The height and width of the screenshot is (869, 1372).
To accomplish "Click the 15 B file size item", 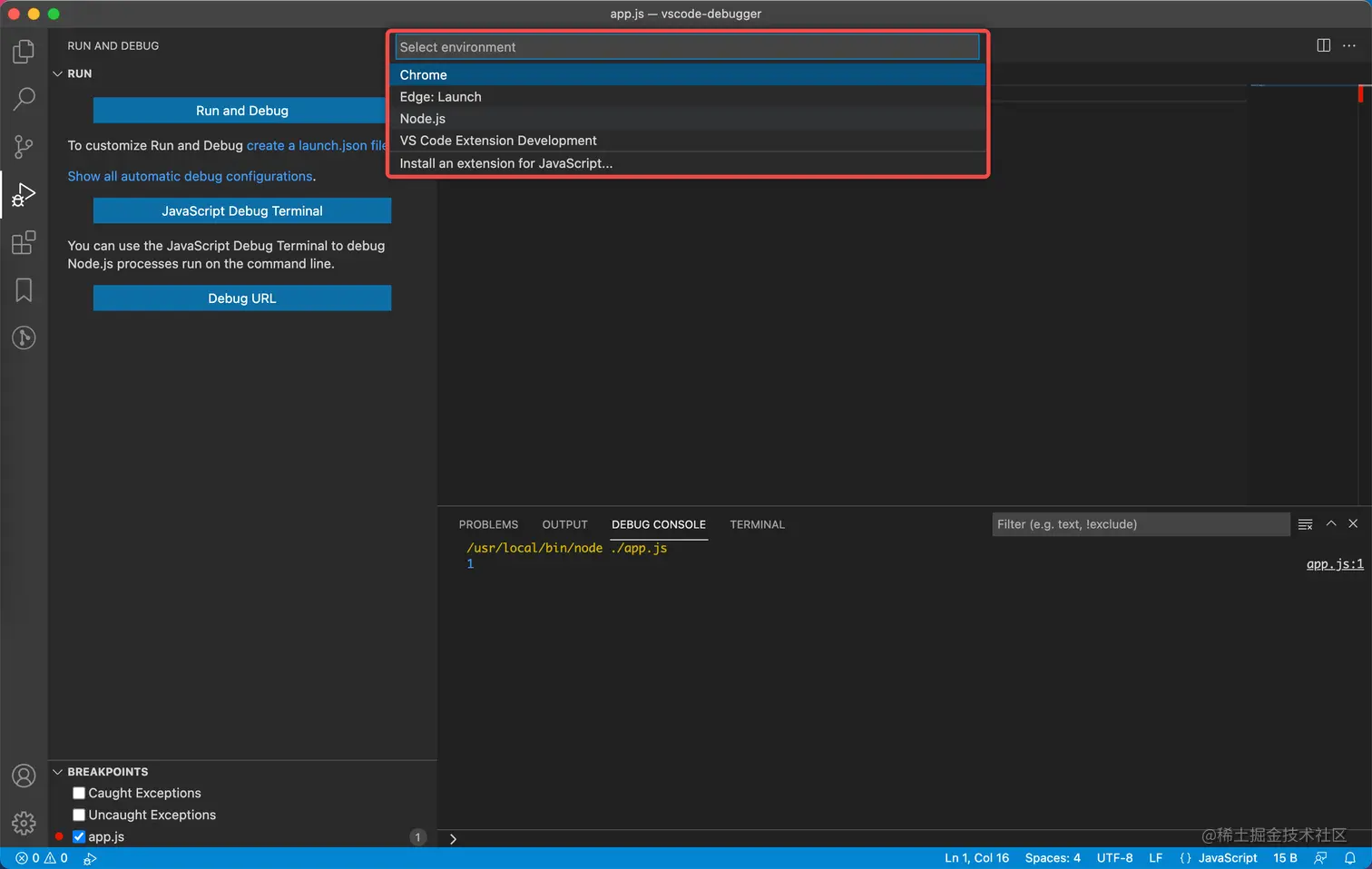I will pos(1285,858).
